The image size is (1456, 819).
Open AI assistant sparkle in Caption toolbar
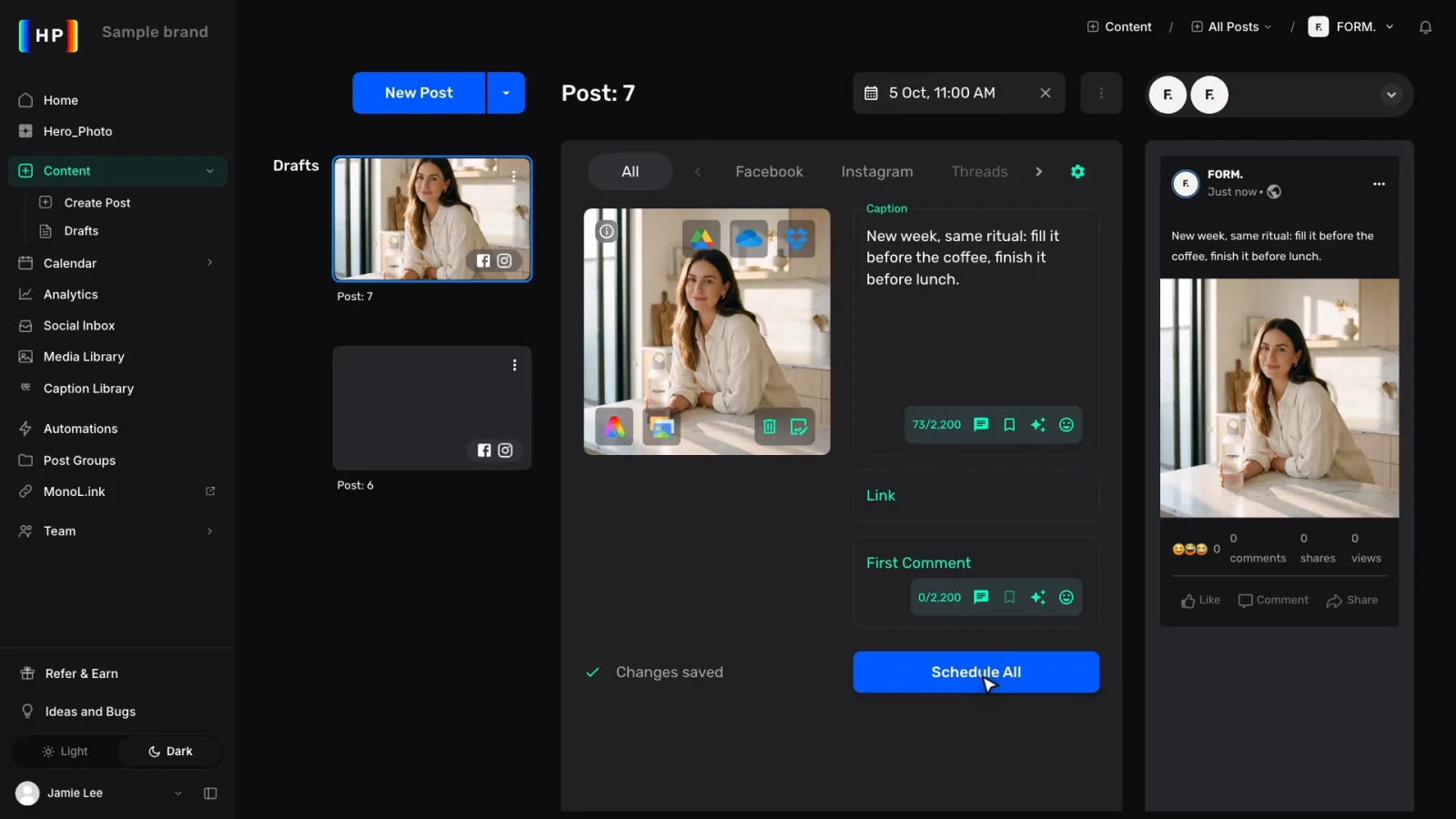click(x=1037, y=424)
